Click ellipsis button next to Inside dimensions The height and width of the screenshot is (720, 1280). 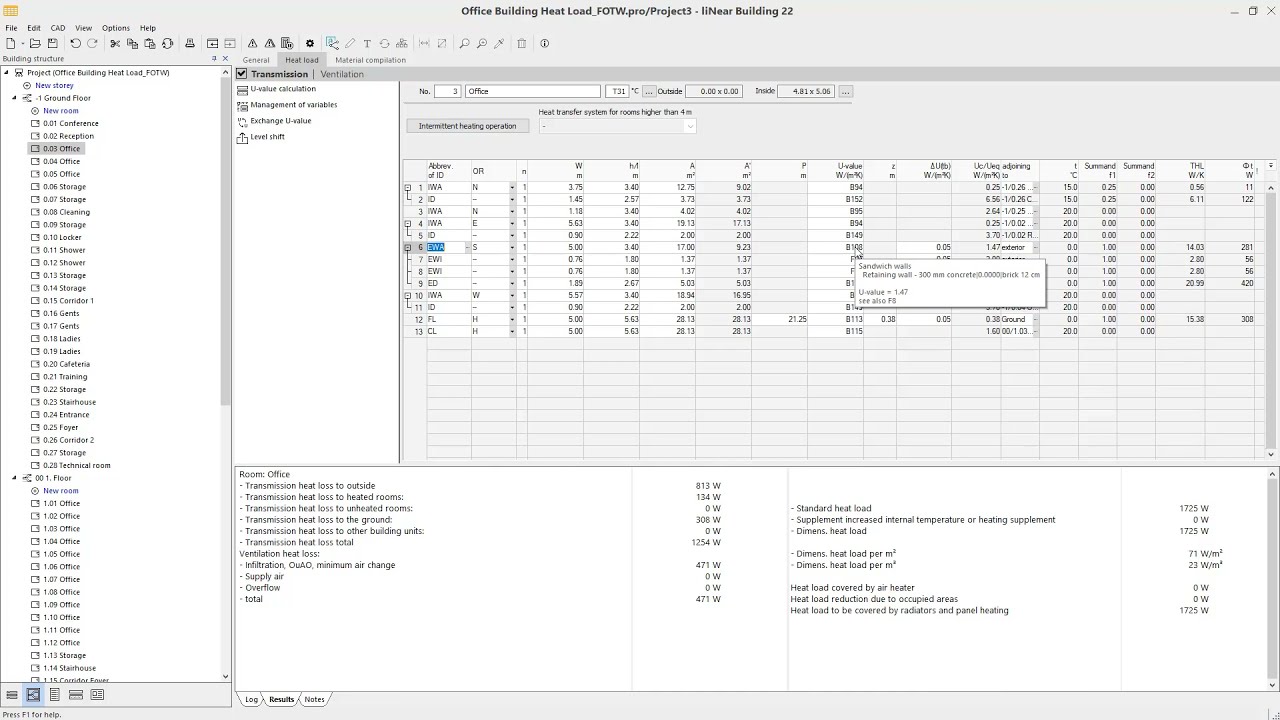(845, 91)
